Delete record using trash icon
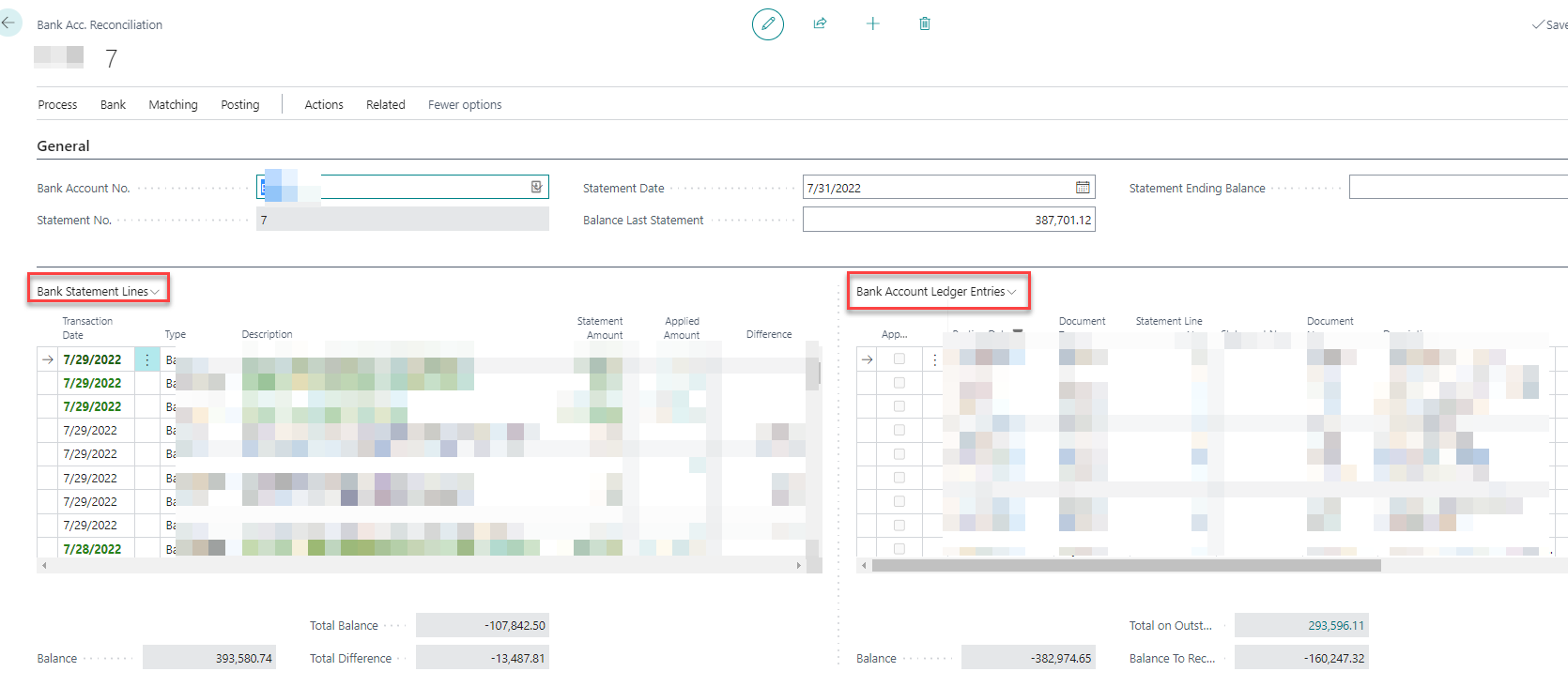 click(x=925, y=23)
